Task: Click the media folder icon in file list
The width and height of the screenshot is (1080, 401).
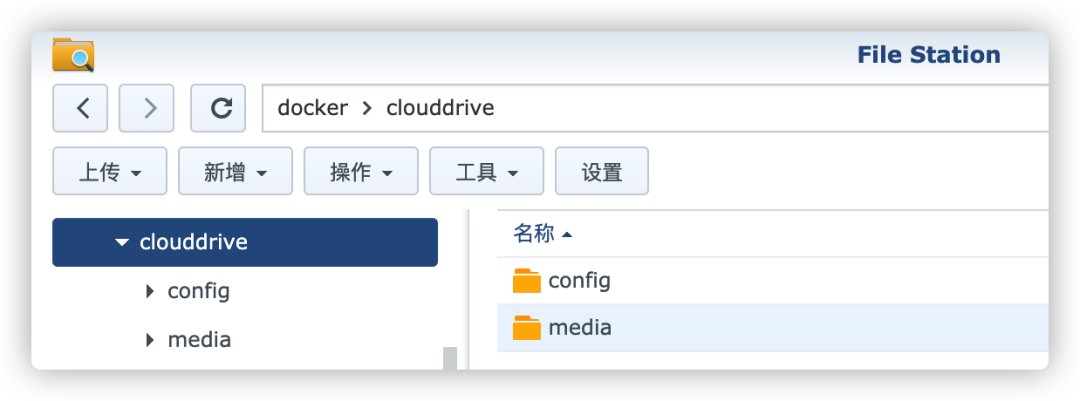Action: pos(527,328)
